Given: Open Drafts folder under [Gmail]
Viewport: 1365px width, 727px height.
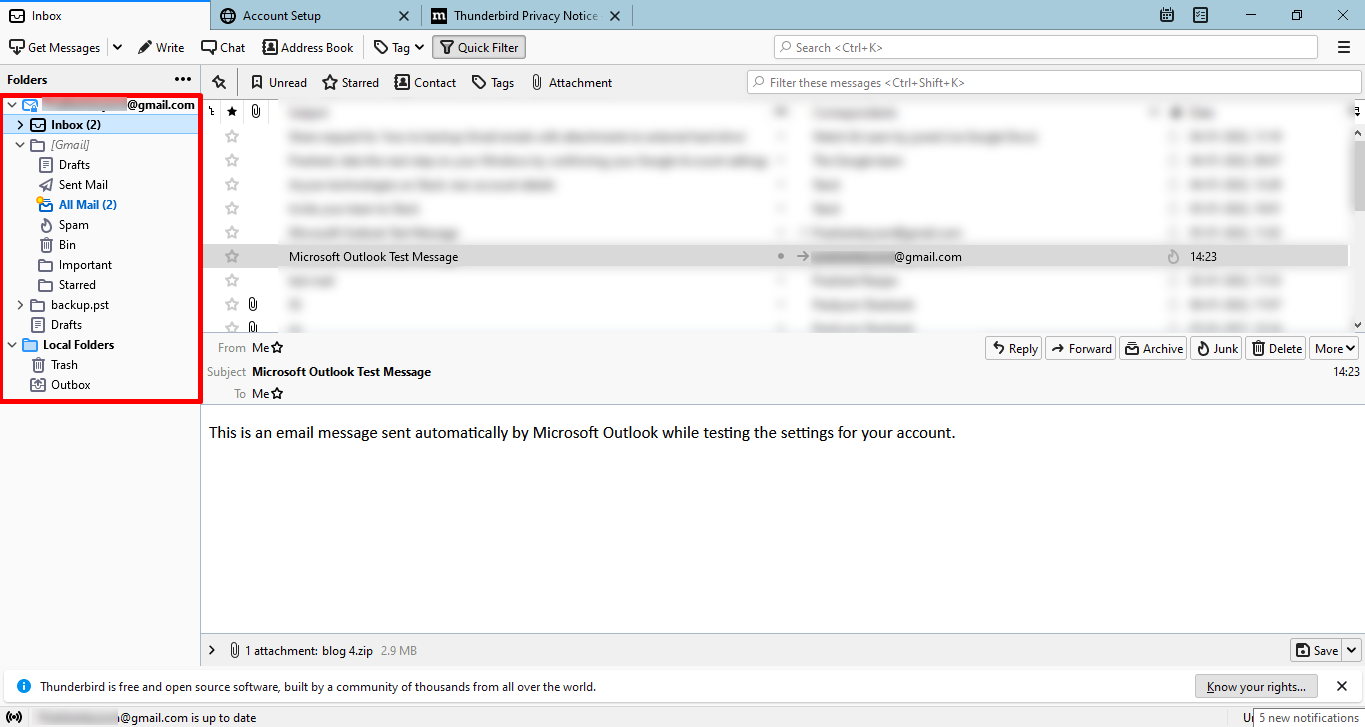Looking at the screenshot, I should pyautogui.click(x=74, y=165).
